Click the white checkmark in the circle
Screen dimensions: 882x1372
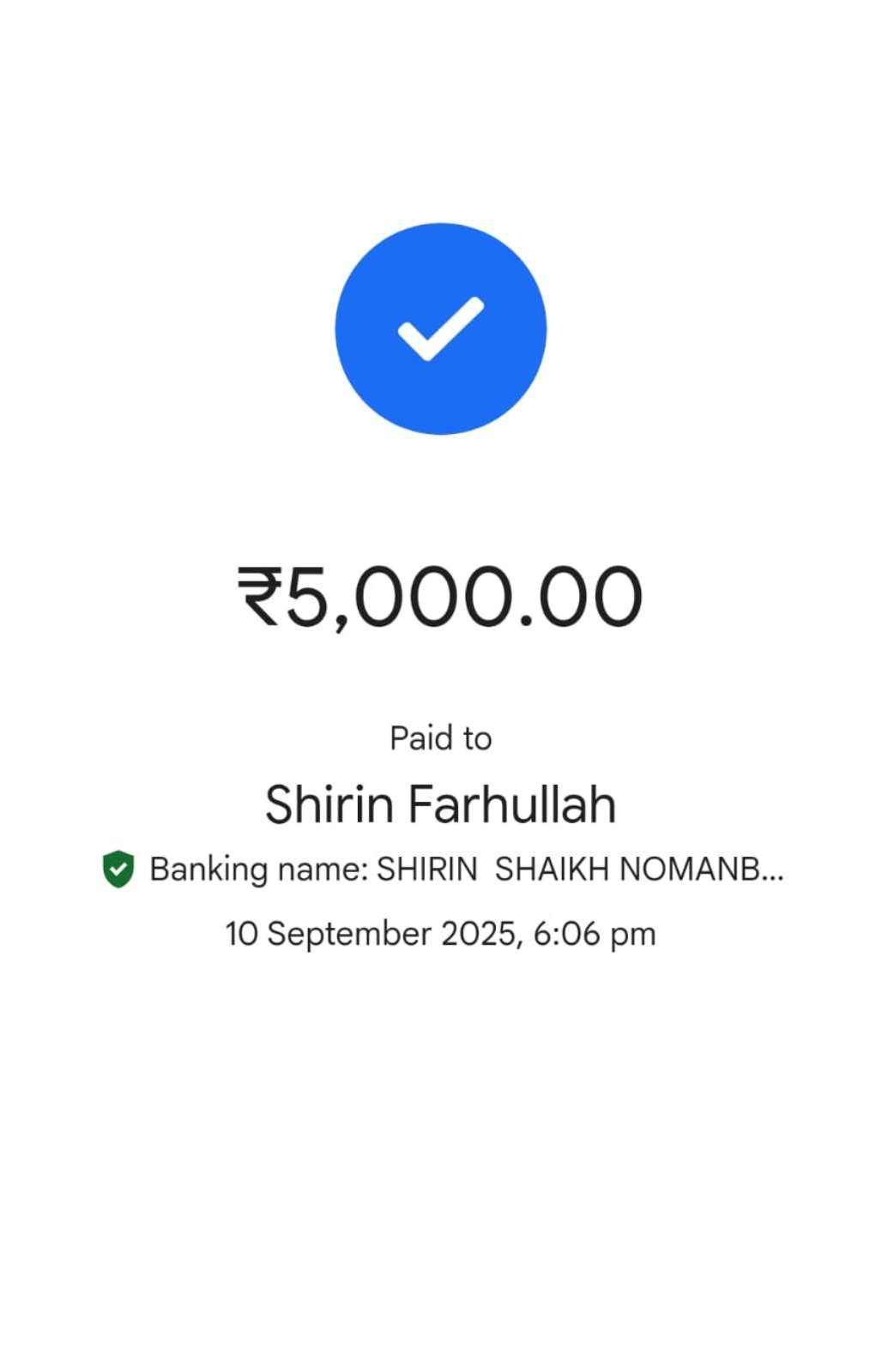[x=440, y=328]
